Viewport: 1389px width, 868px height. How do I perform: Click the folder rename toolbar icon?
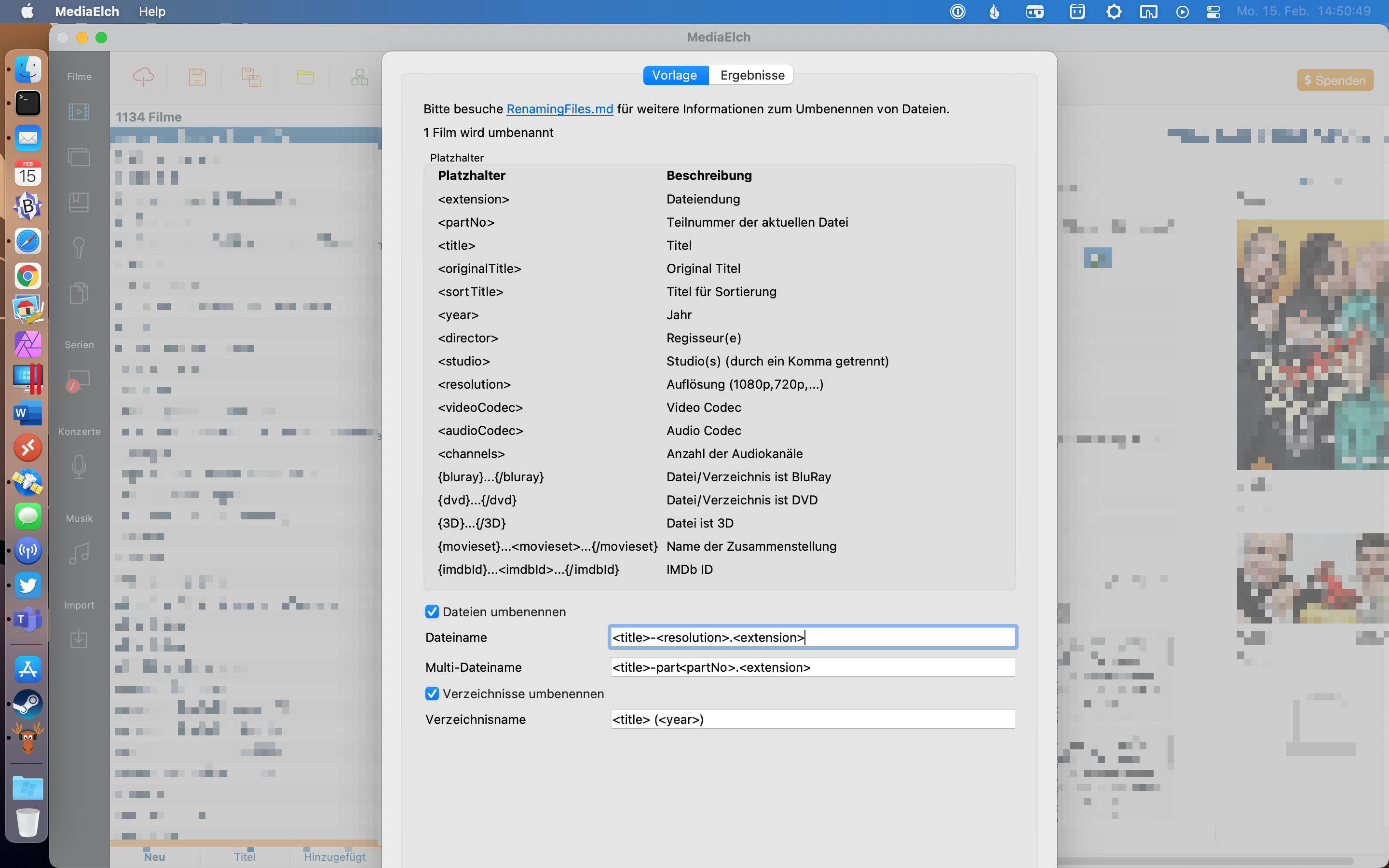305,77
